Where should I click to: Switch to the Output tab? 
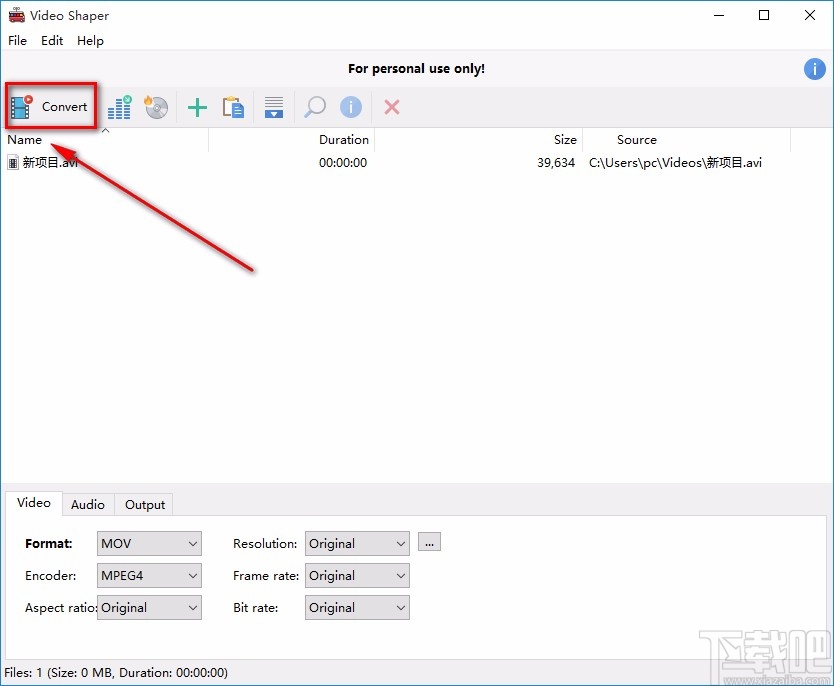pyautogui.click(x=145, y=505)
